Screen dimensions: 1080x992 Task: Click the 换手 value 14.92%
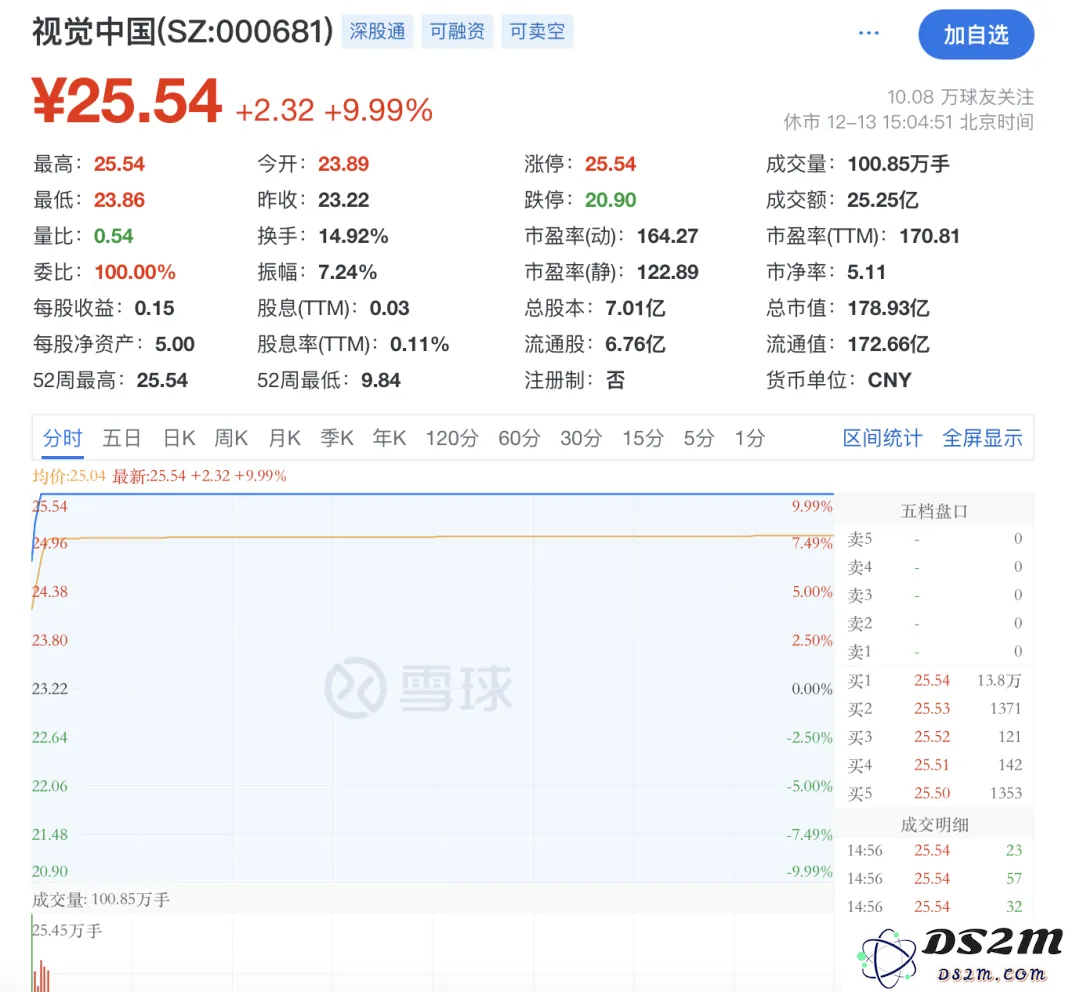[x=353, y=236]
